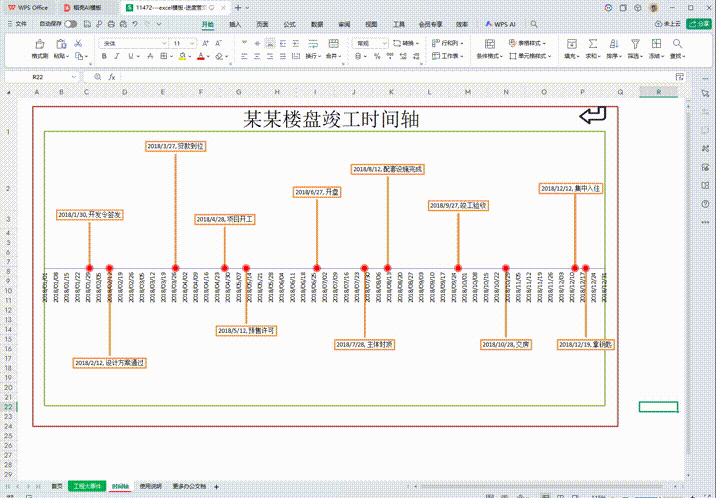The width and height of the screenshot is (716, 498).
Task: Expand the Name Box dropdown arrow
Action: pyautogui.click(x=74, y=77)
